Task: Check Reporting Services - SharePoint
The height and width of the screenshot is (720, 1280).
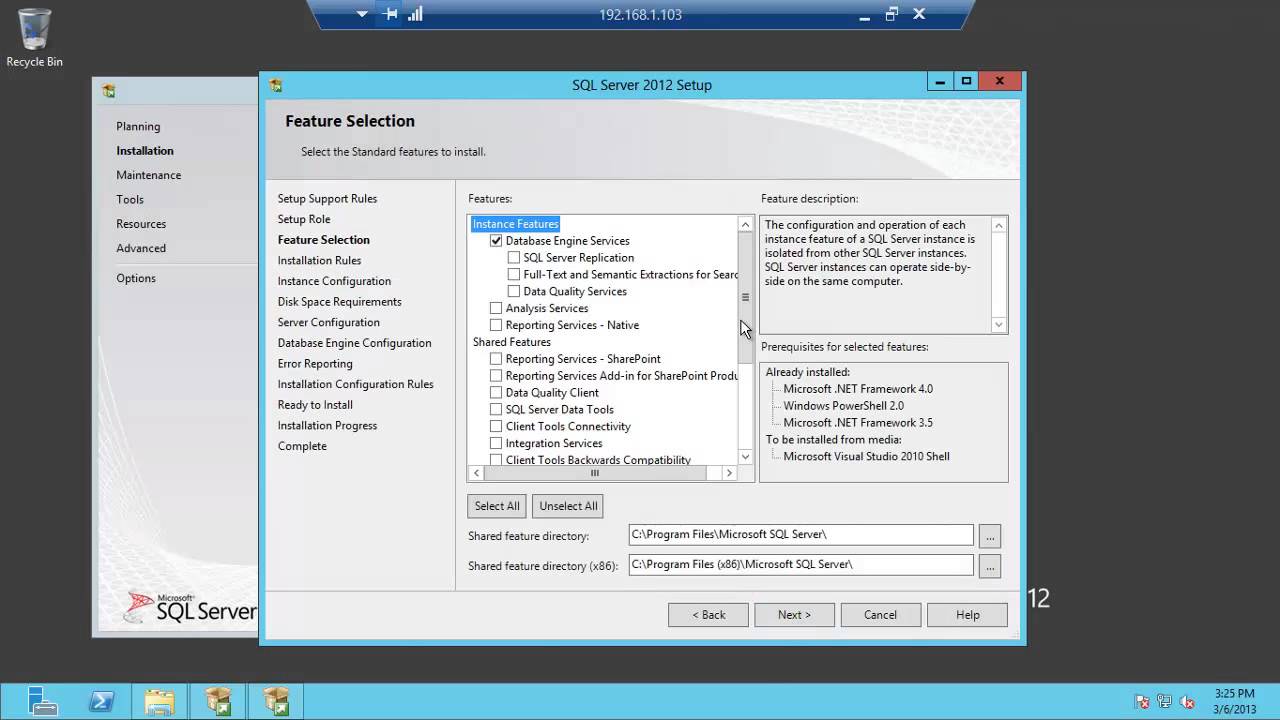Action: tap(496, 359)
